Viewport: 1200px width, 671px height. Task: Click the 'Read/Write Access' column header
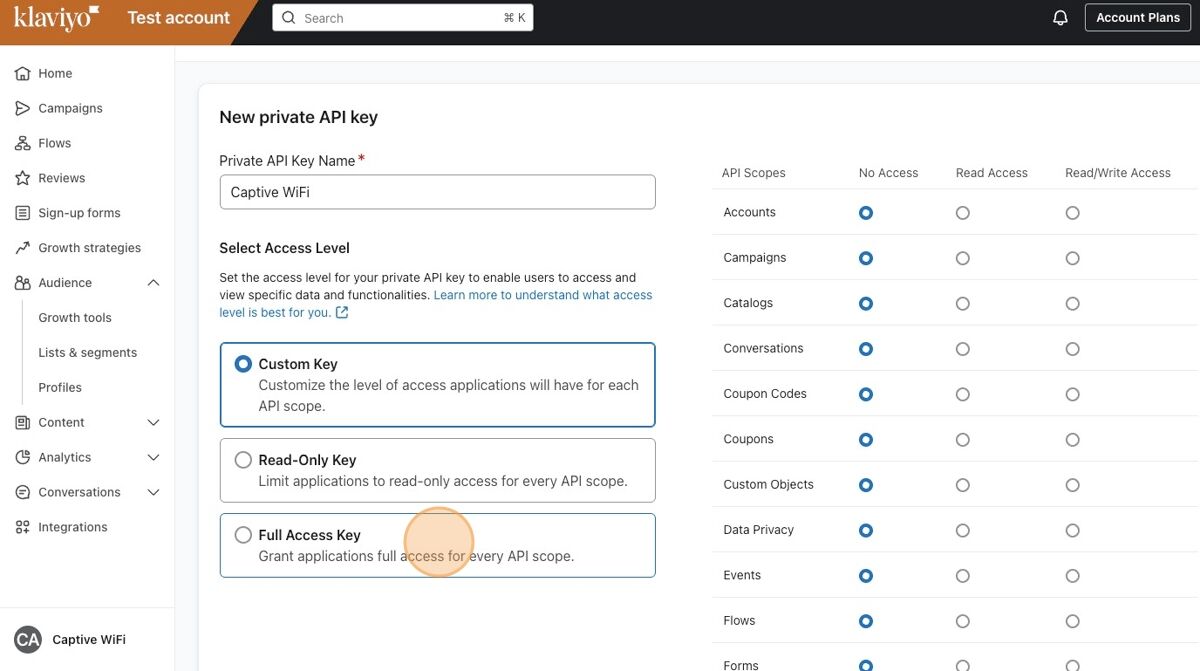point(1118,173)
